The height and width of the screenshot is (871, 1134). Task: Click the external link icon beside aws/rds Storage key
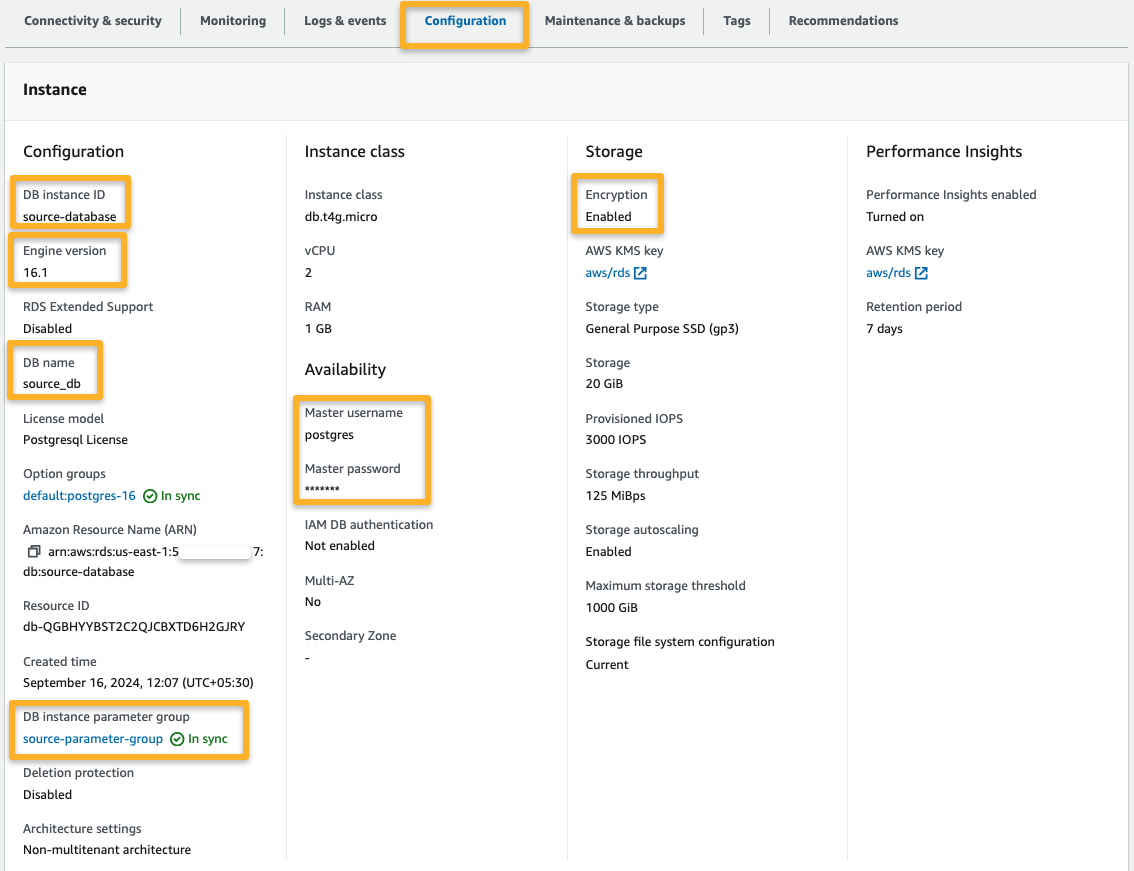pyautogui.click(x=641, y=272)
